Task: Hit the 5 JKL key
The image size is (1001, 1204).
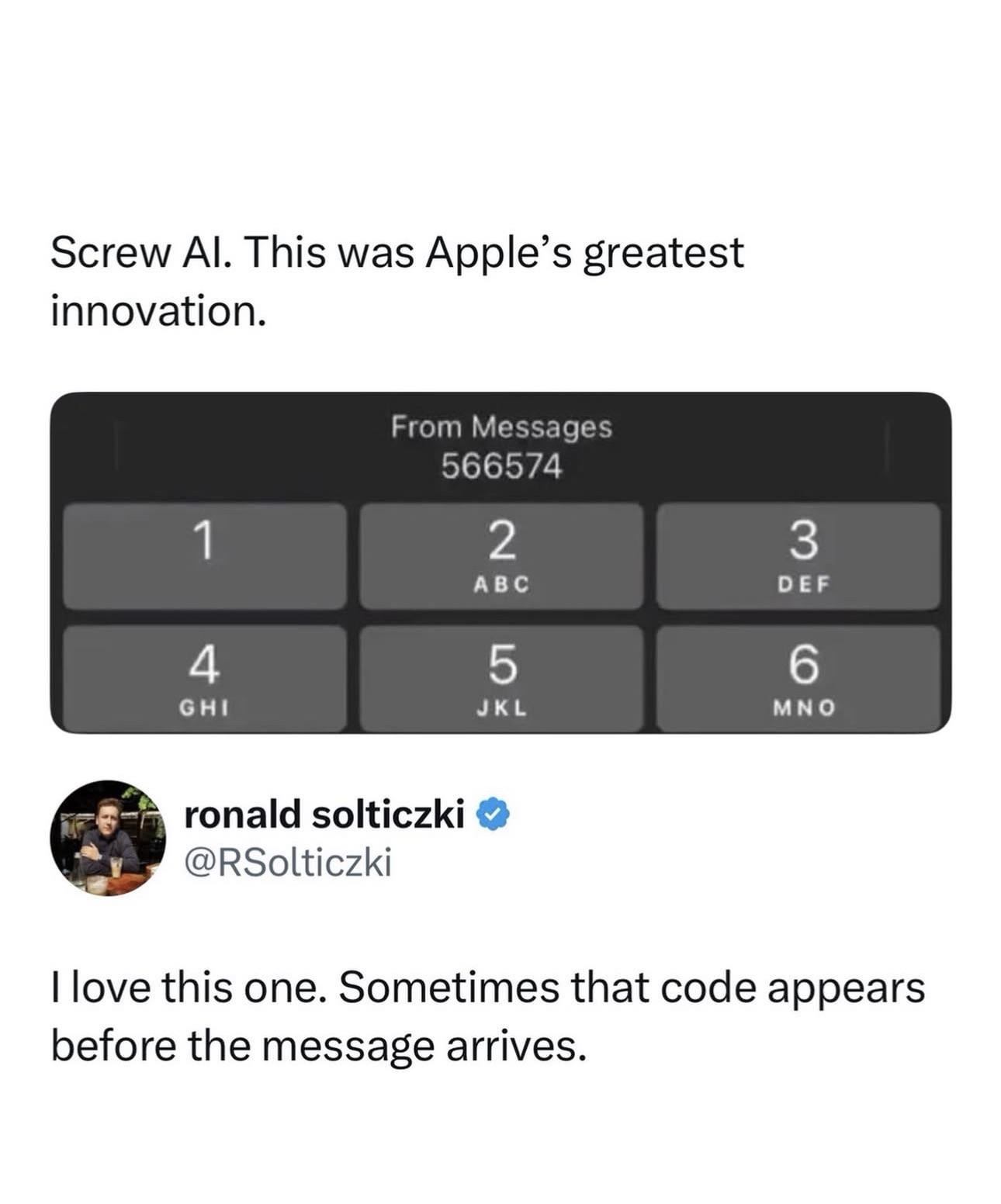Action: (501, 679)
